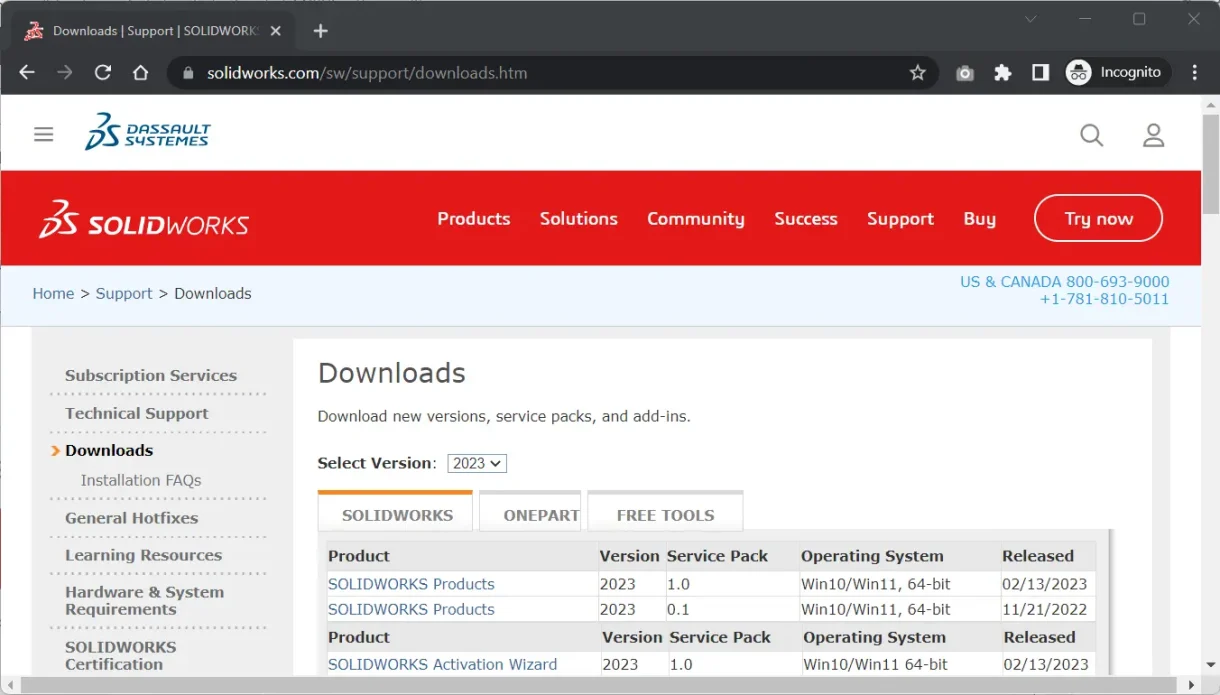Go to Home breadcrumb link
This screenshot has width=1220, height=695.
53,293
